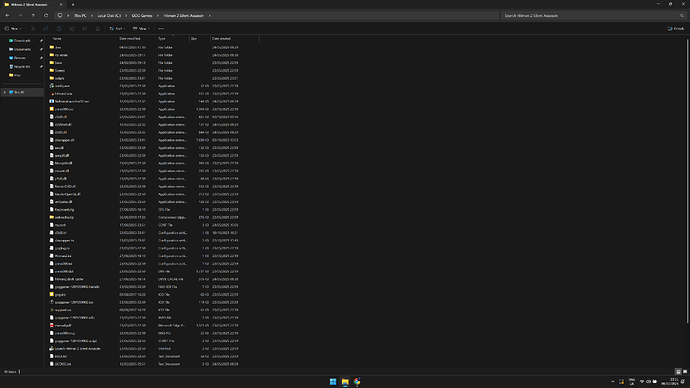
Task: Expand This PC in the navigation tree
Action: tap(5, 92)
